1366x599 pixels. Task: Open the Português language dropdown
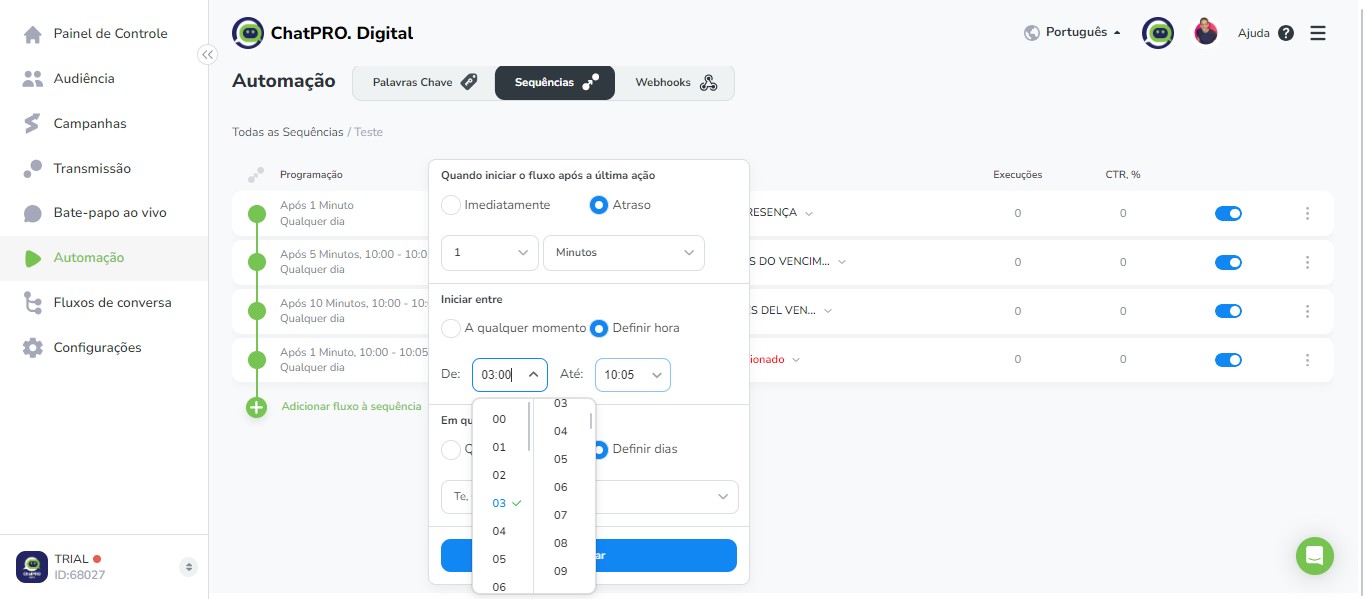[x=1083, y=32]
